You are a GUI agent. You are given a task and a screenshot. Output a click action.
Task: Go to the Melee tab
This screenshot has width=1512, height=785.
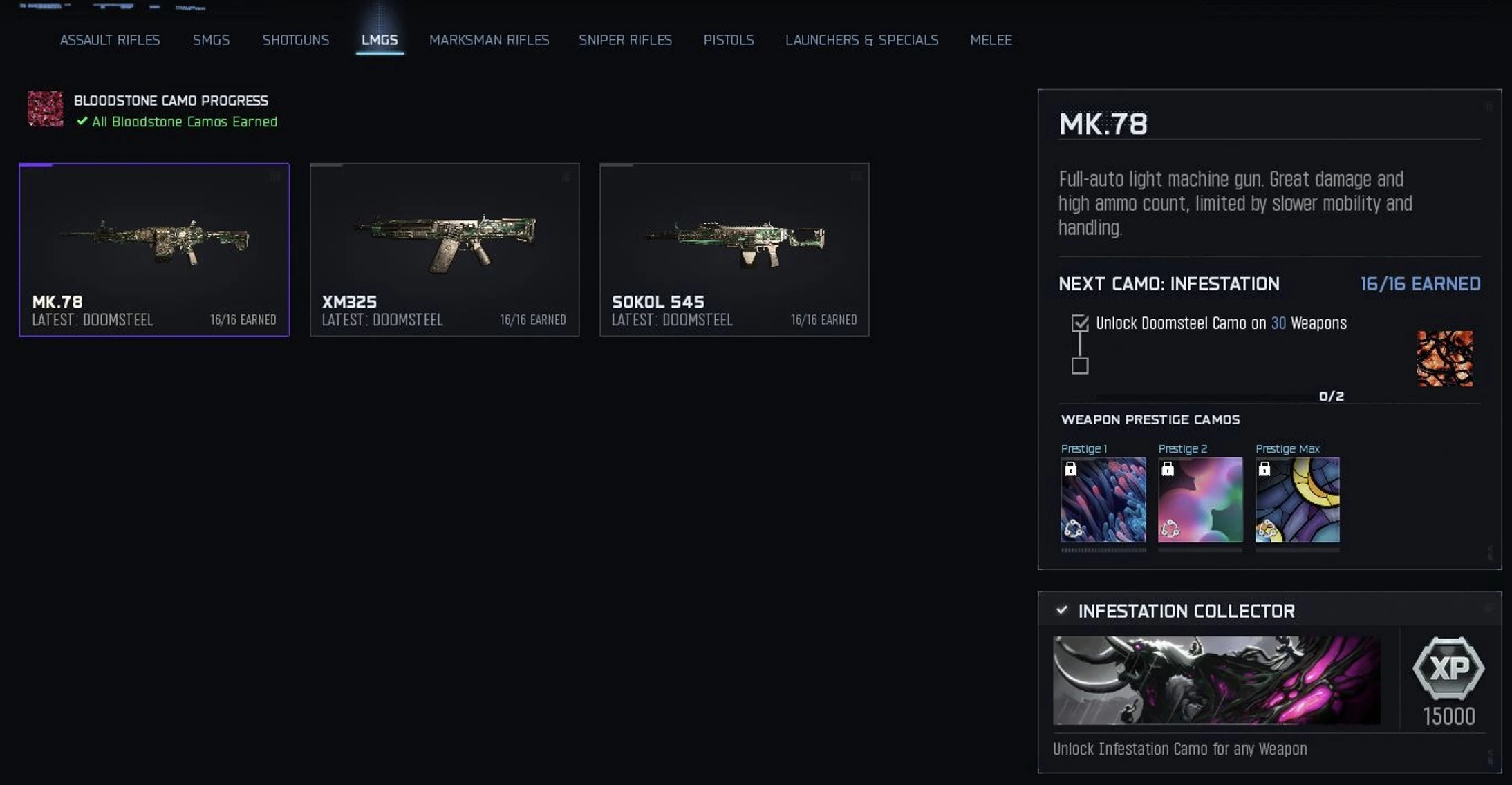[x=991, y=40]
